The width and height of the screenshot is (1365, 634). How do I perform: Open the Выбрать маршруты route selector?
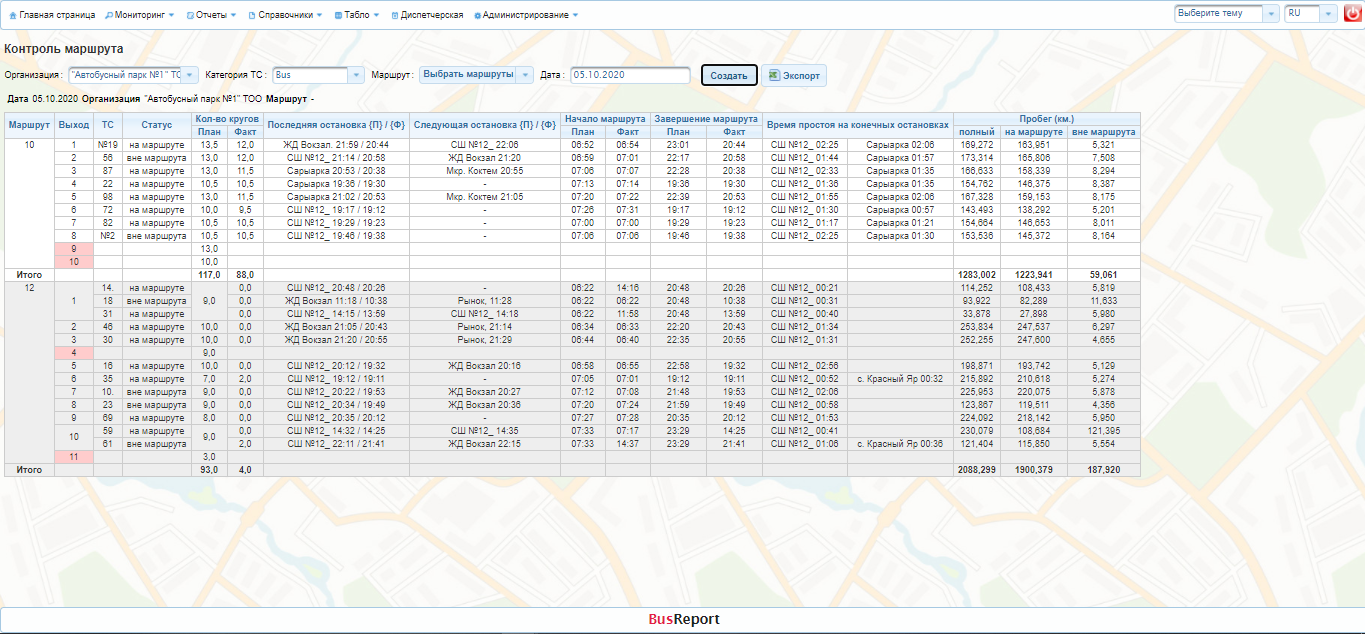(x=476, y=75)
